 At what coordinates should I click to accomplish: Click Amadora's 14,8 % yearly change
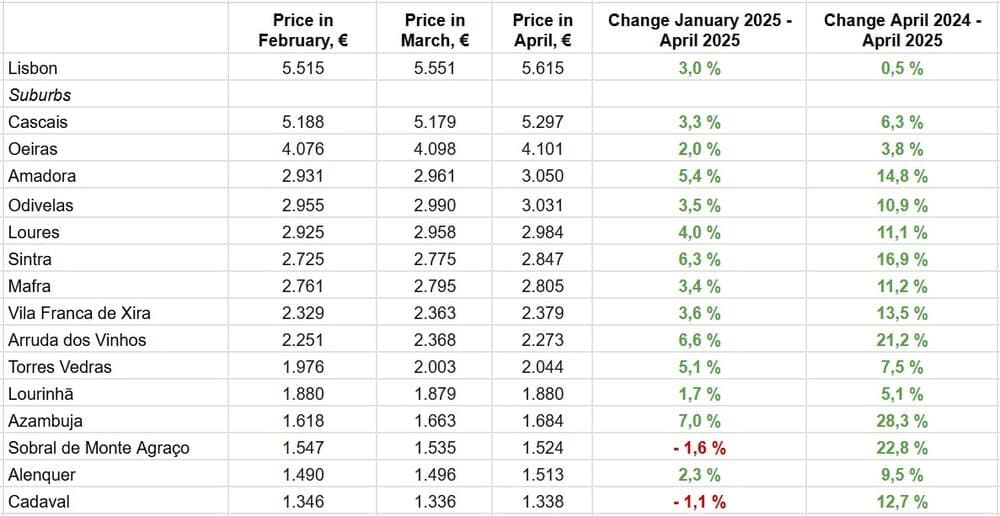[x=904, y=176]
